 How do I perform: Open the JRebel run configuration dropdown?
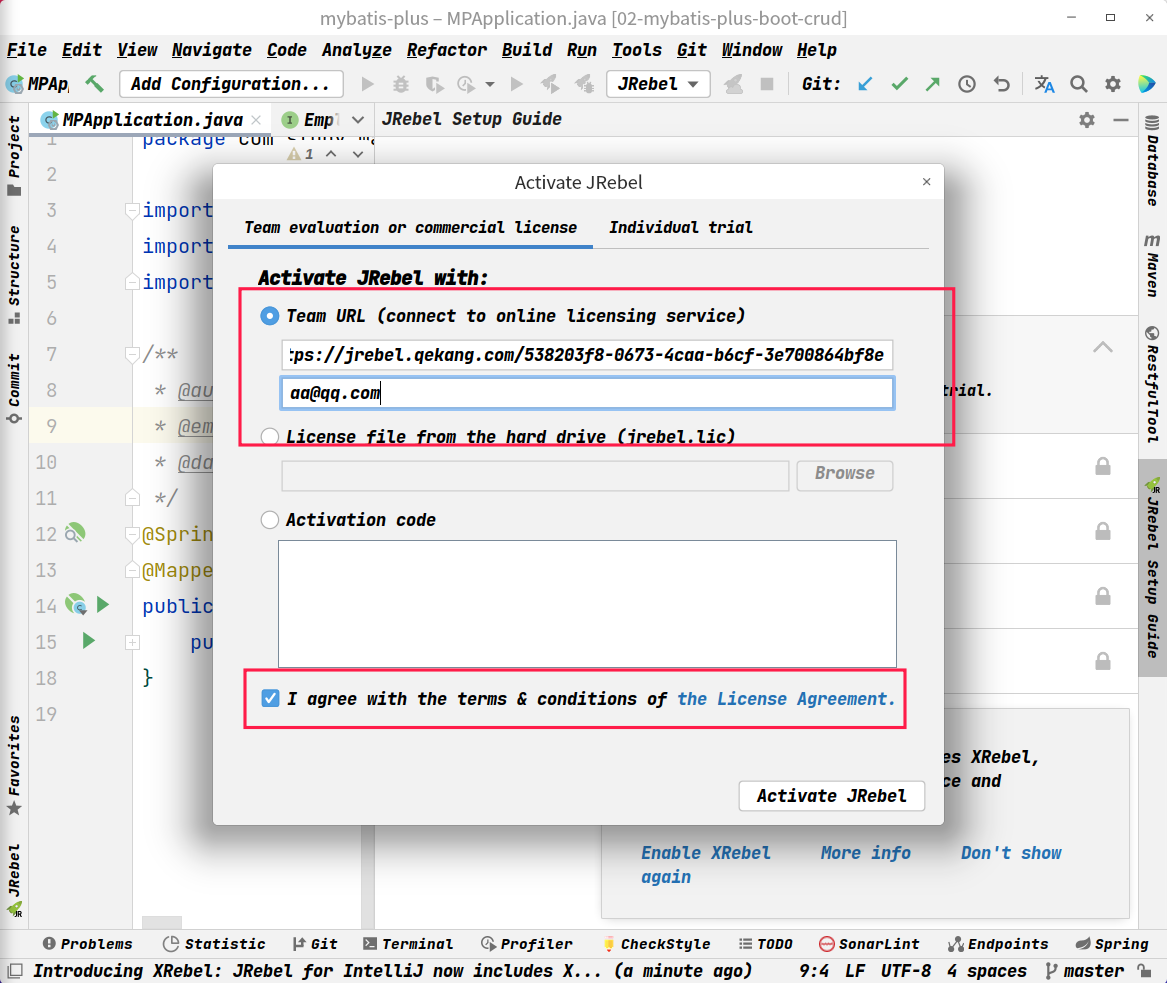(658, 84)
